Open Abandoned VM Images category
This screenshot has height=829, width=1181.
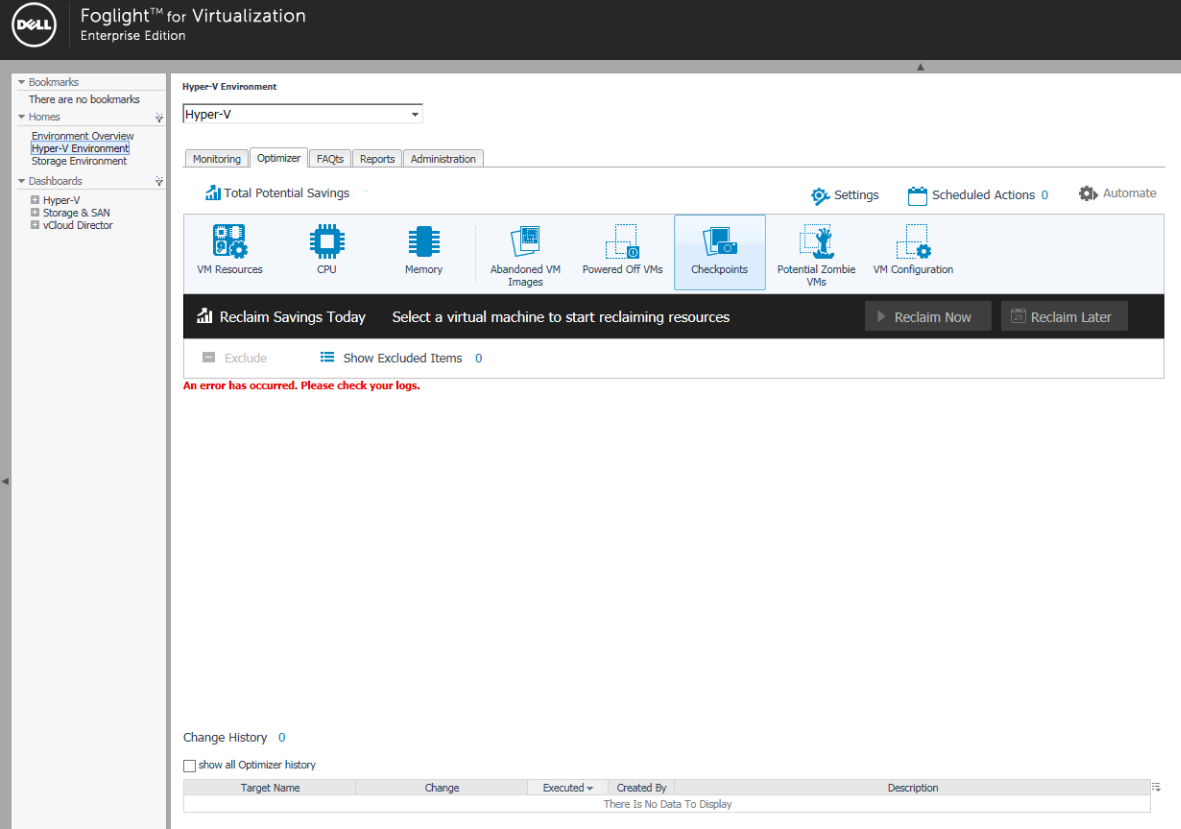click(x=525, y=255)
